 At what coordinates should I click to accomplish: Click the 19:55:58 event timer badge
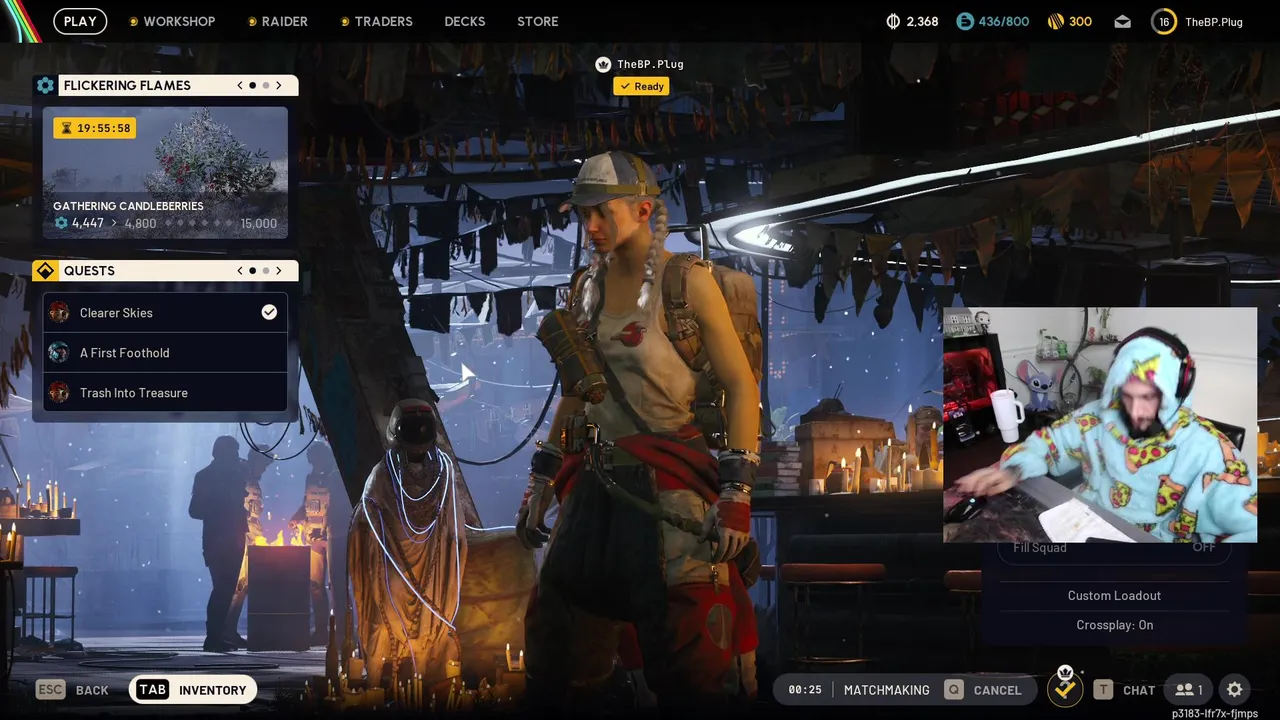point(94,128)
